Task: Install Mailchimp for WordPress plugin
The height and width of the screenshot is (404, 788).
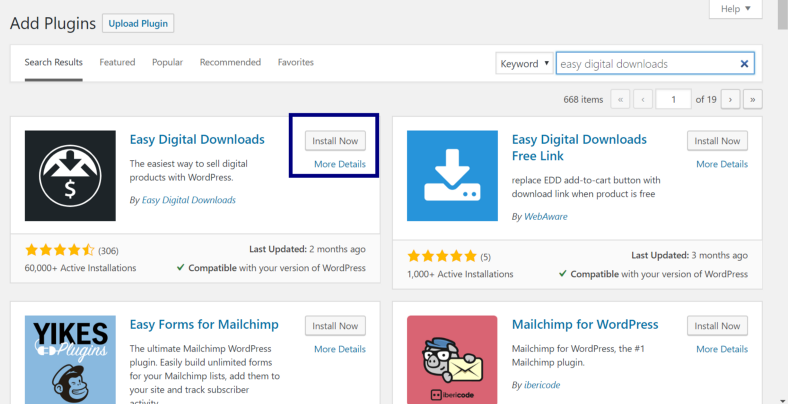Action: click(x=717, y=326)
